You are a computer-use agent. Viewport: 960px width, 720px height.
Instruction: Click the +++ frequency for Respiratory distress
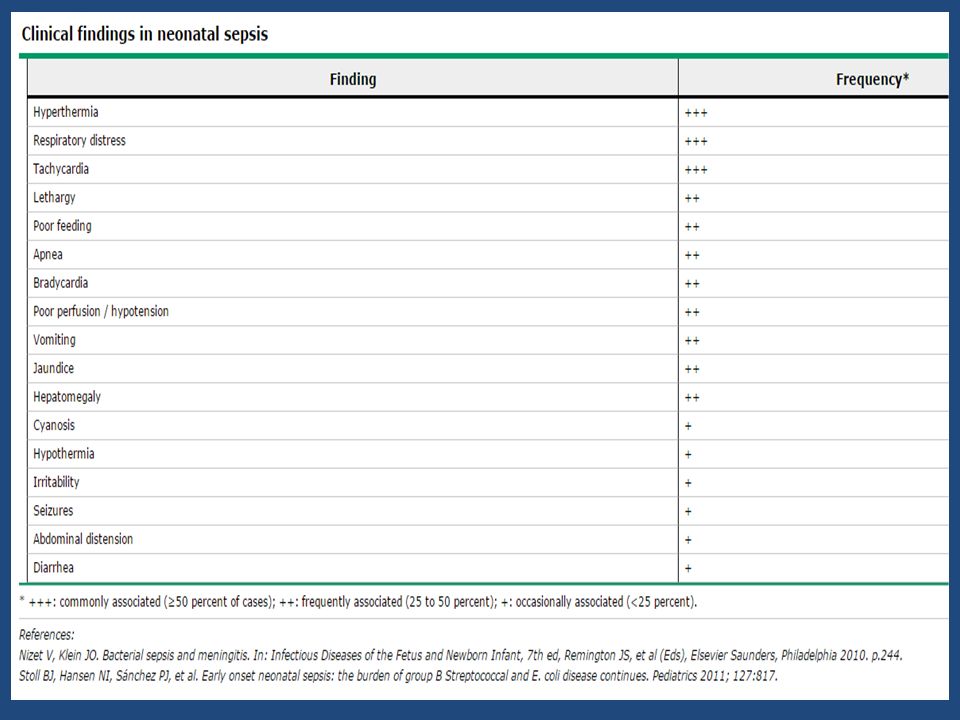click(x=696, y=141)
